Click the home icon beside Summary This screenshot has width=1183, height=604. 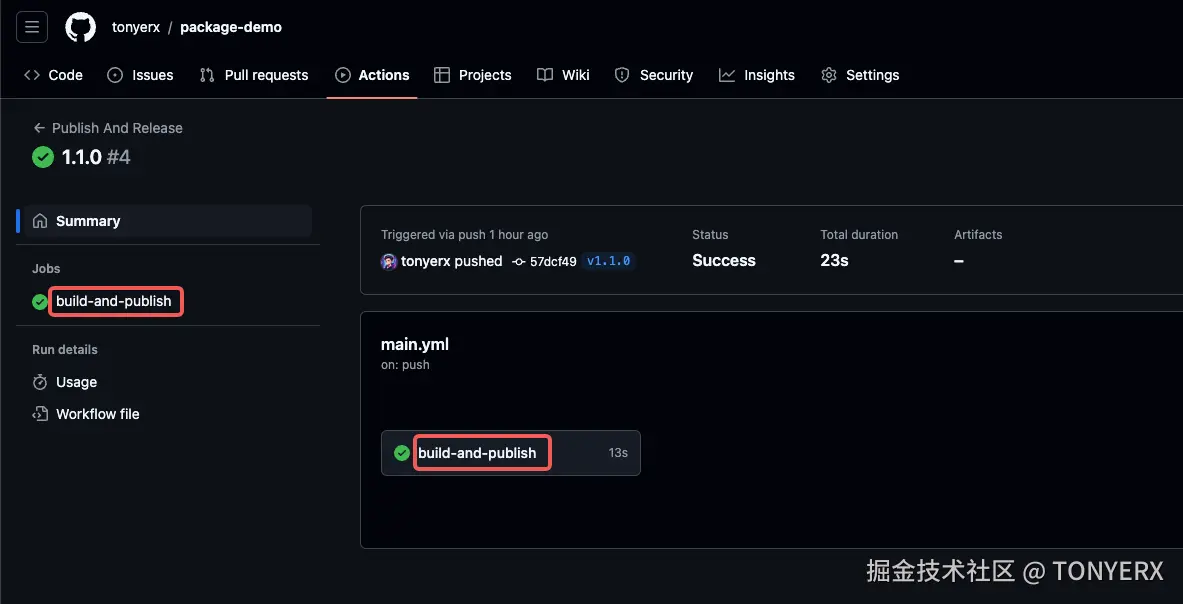(40, 221)
